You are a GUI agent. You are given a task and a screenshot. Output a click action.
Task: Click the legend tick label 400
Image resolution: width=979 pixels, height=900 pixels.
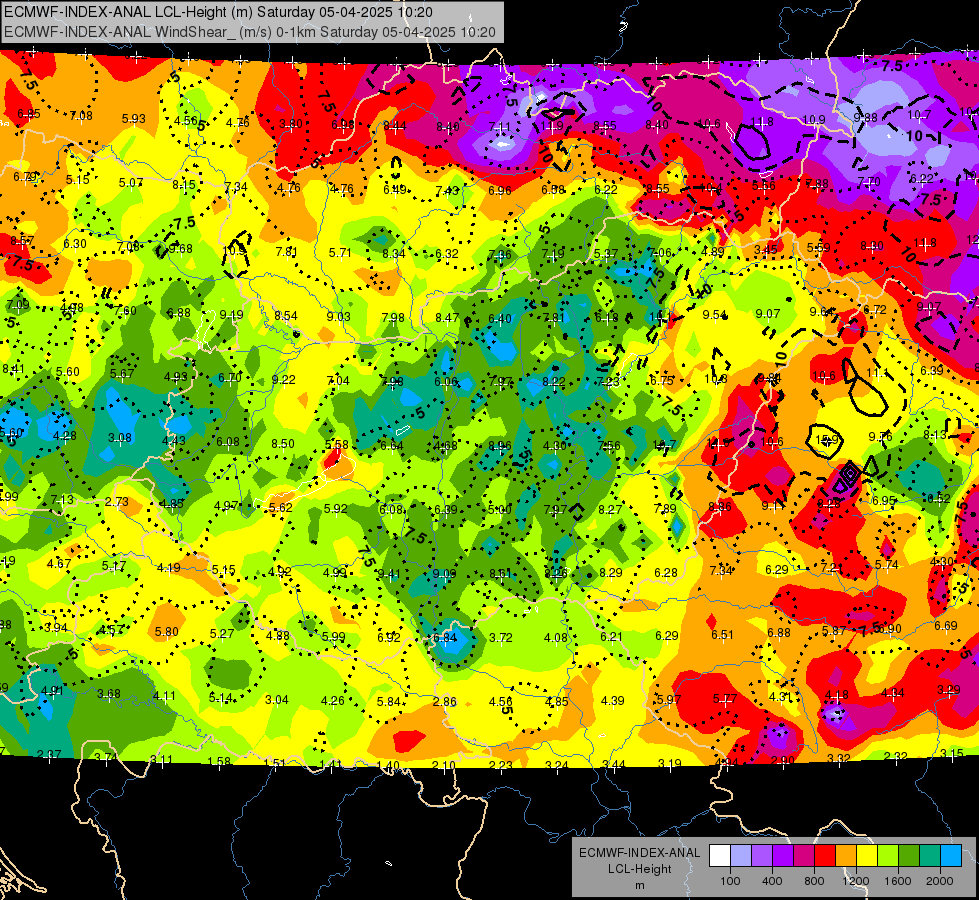click(772, 881)
